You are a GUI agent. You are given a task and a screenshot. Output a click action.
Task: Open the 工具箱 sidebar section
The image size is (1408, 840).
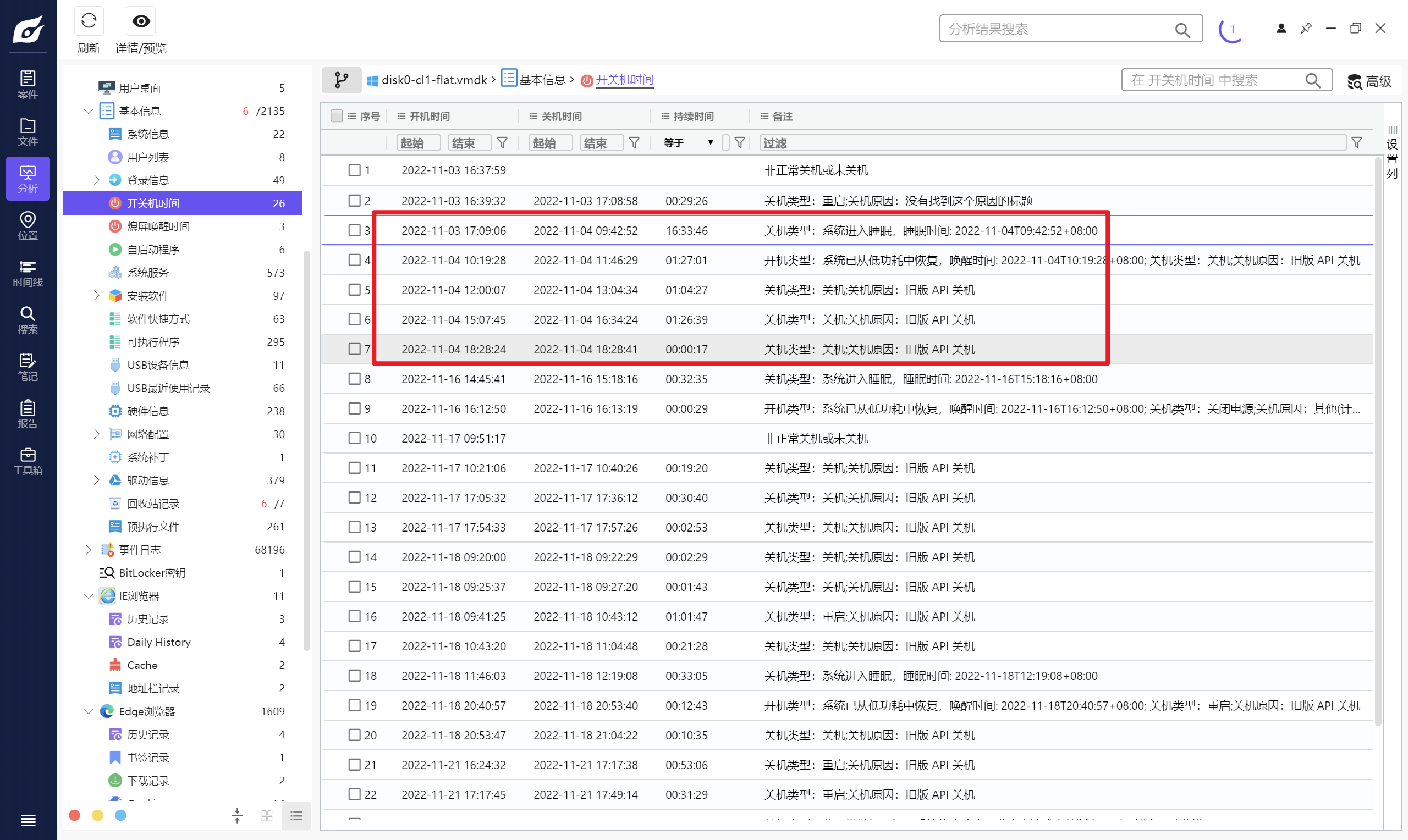tap(28, 461)
